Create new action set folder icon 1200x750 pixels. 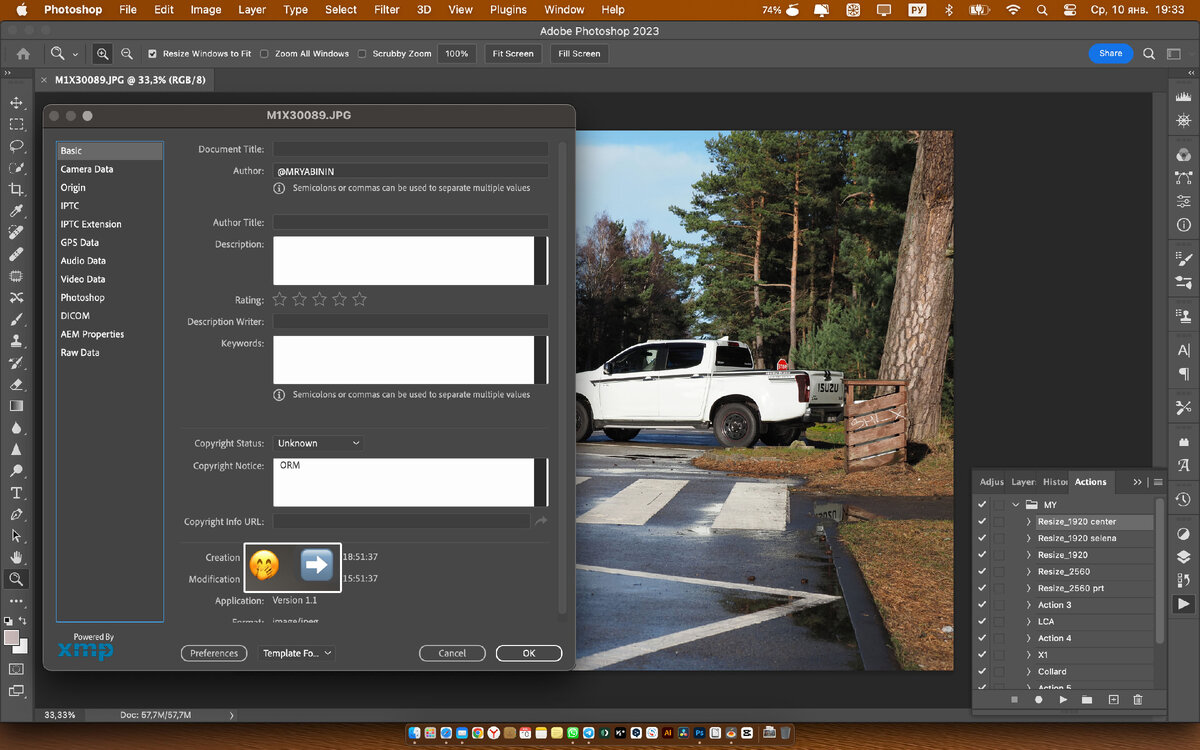coord(1087,700)
